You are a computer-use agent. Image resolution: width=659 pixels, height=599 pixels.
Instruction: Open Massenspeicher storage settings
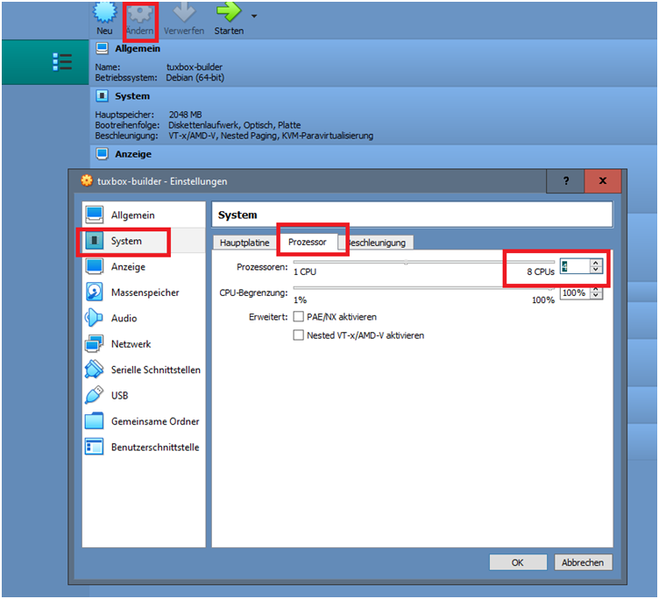tap(145, 293)
